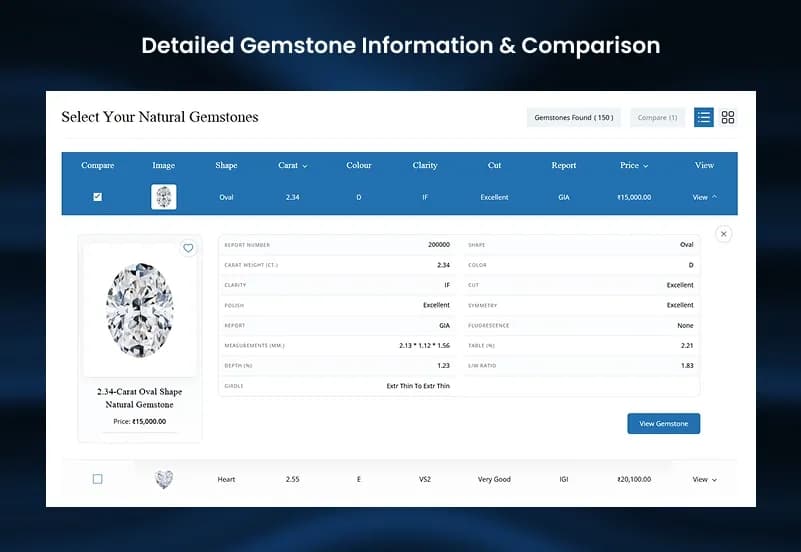The image size is (801, 552).
Task: Click GIA report in Oval table row
Action: [x=563, y=197]
